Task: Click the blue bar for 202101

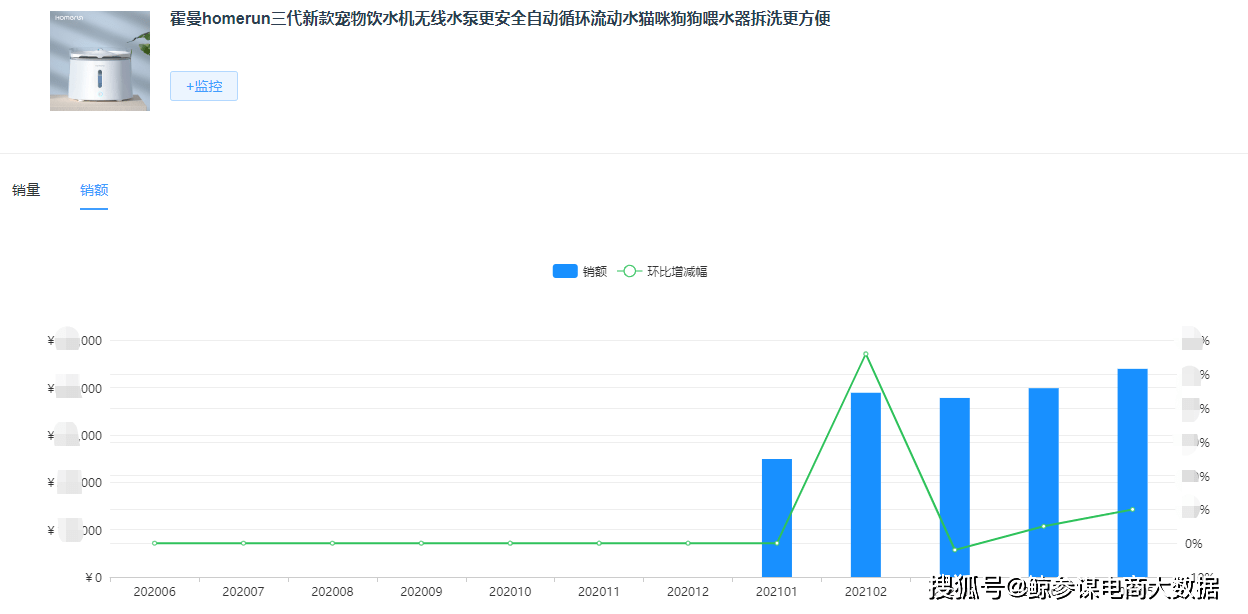Action: point(777,517)
